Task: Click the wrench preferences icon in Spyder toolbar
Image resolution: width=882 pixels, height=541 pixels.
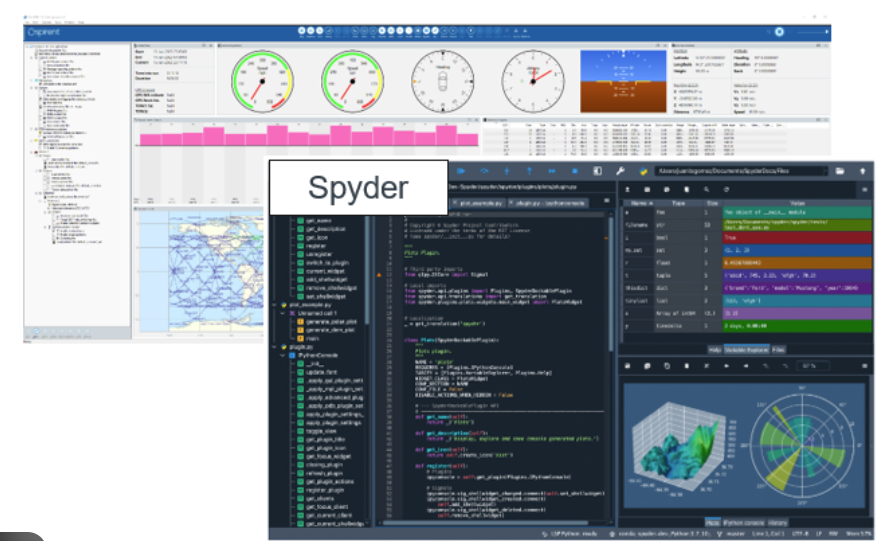Action: 619,171
